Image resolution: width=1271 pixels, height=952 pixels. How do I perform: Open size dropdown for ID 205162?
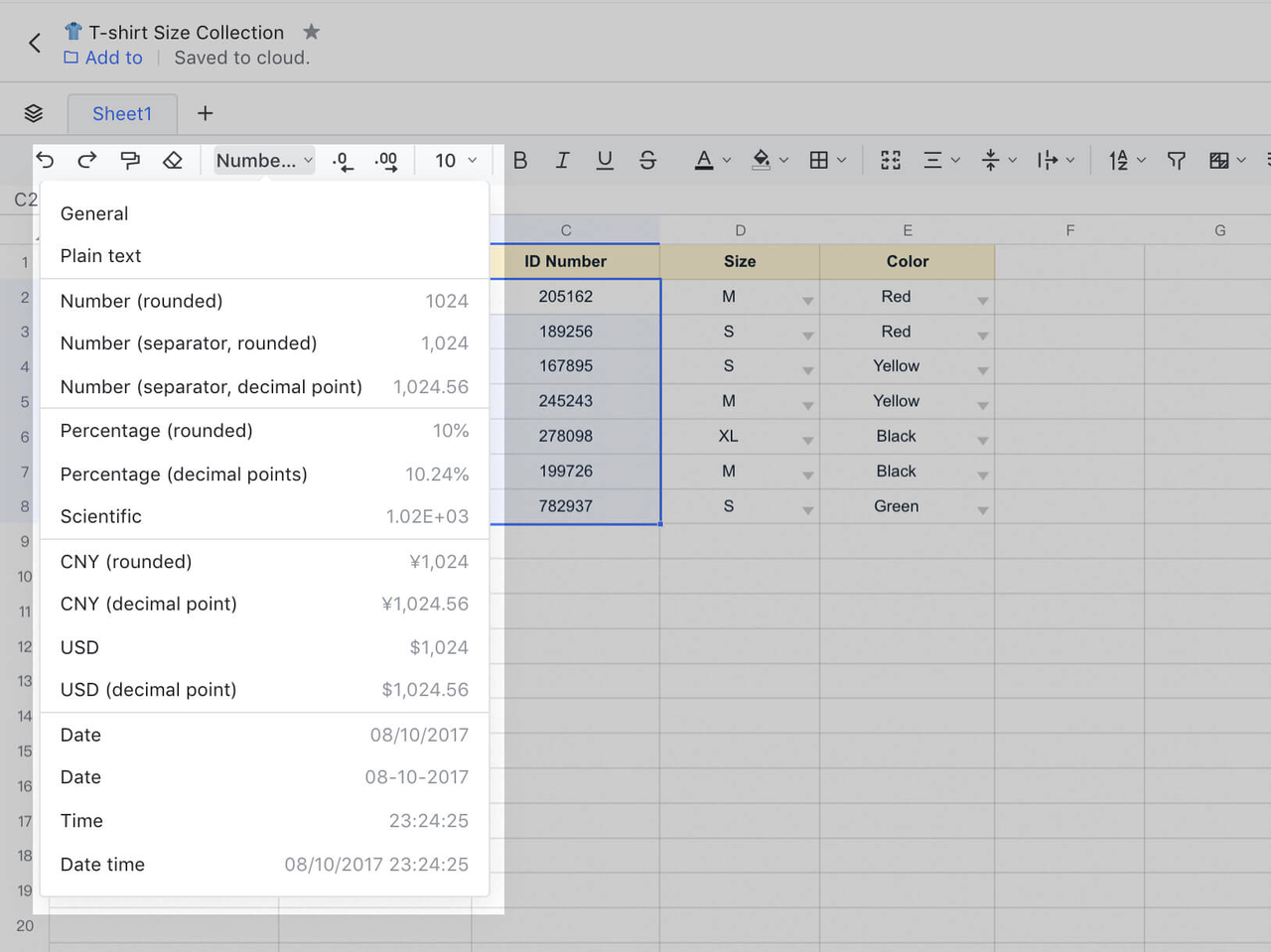[x=807, y=301]
